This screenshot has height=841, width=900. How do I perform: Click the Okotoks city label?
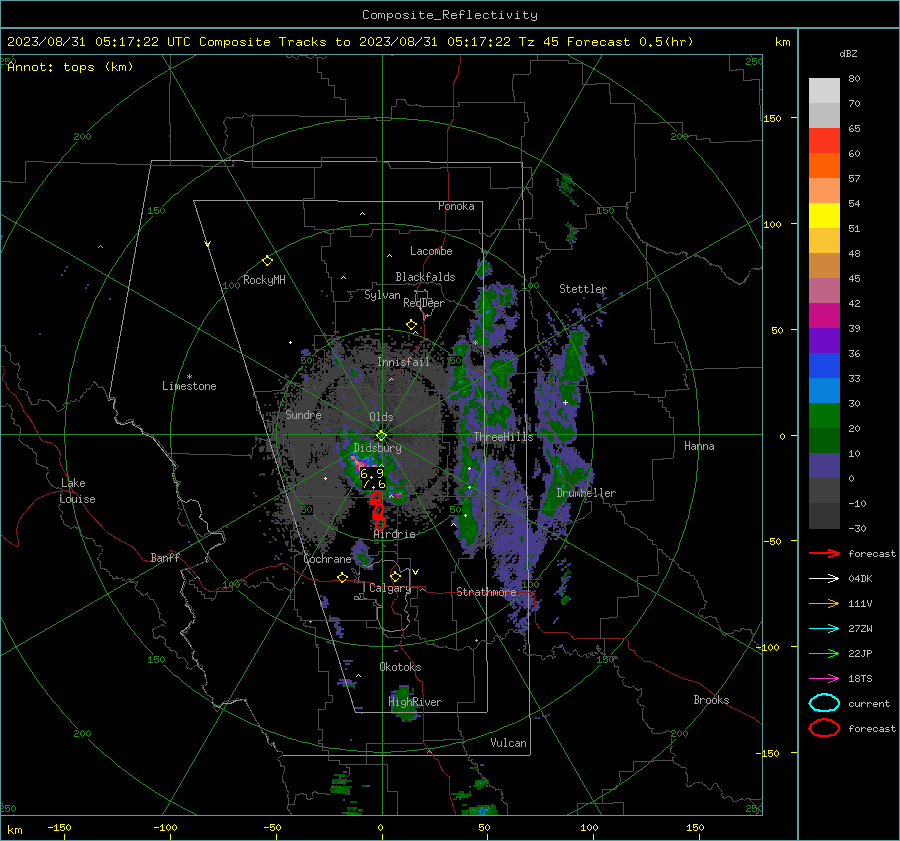[x=400, y=667]
